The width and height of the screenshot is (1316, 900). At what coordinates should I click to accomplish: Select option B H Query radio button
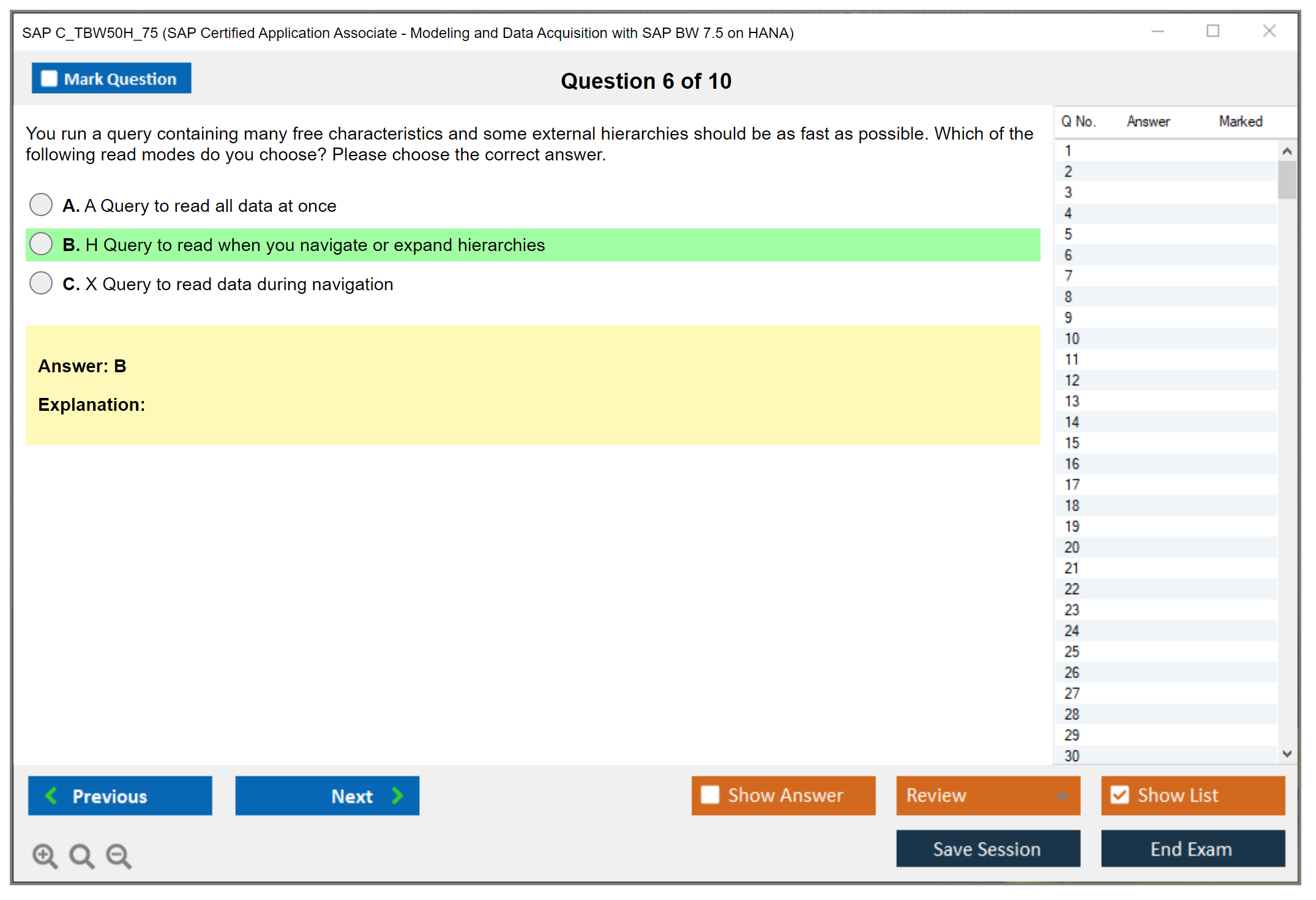click(x=41, y=244)
